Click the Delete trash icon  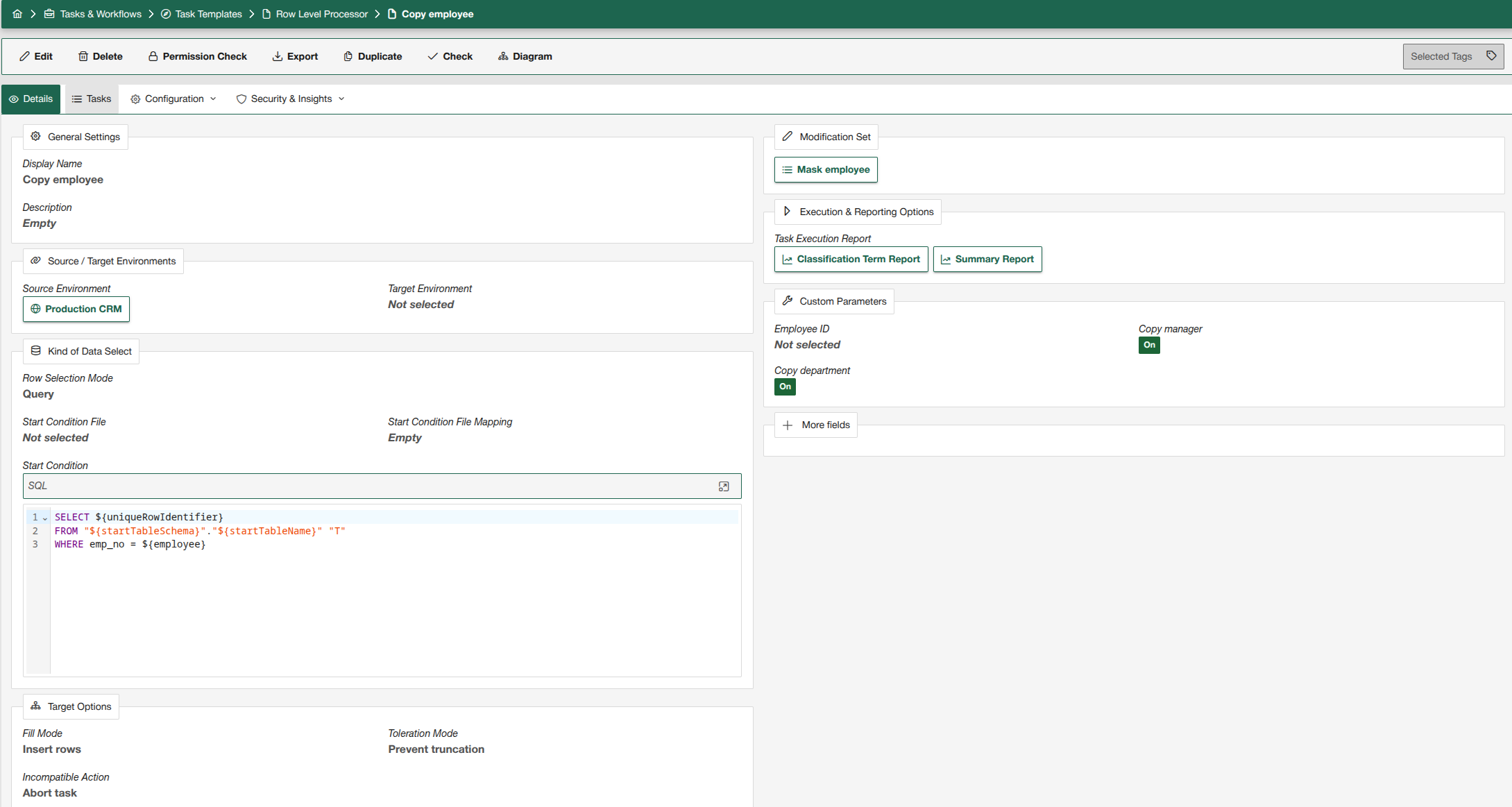point(83,56)
